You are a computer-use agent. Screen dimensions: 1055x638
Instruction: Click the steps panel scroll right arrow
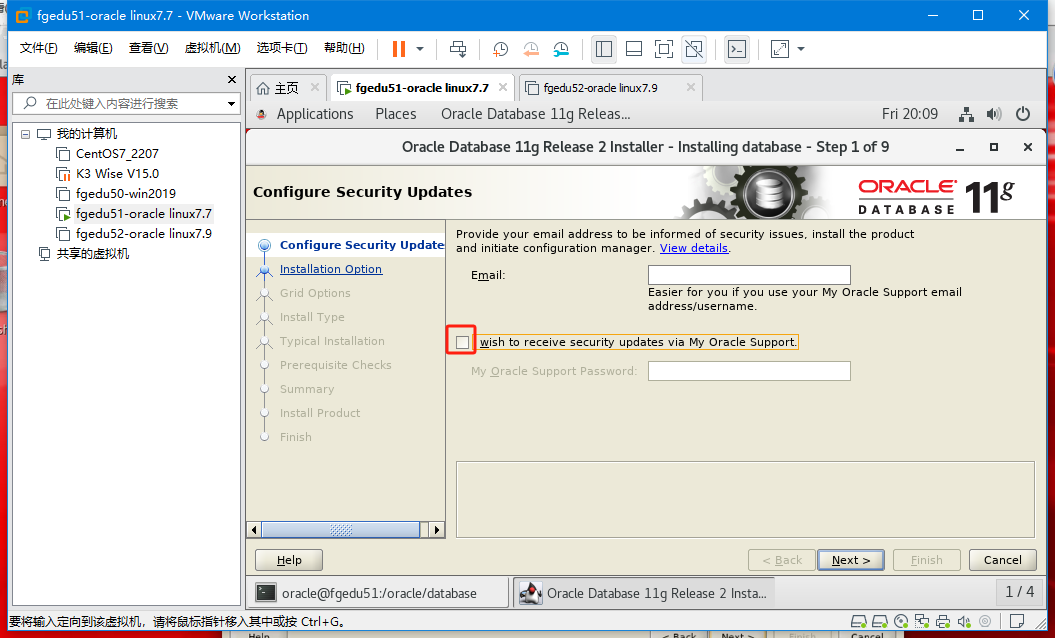click(x=437, y=530)
